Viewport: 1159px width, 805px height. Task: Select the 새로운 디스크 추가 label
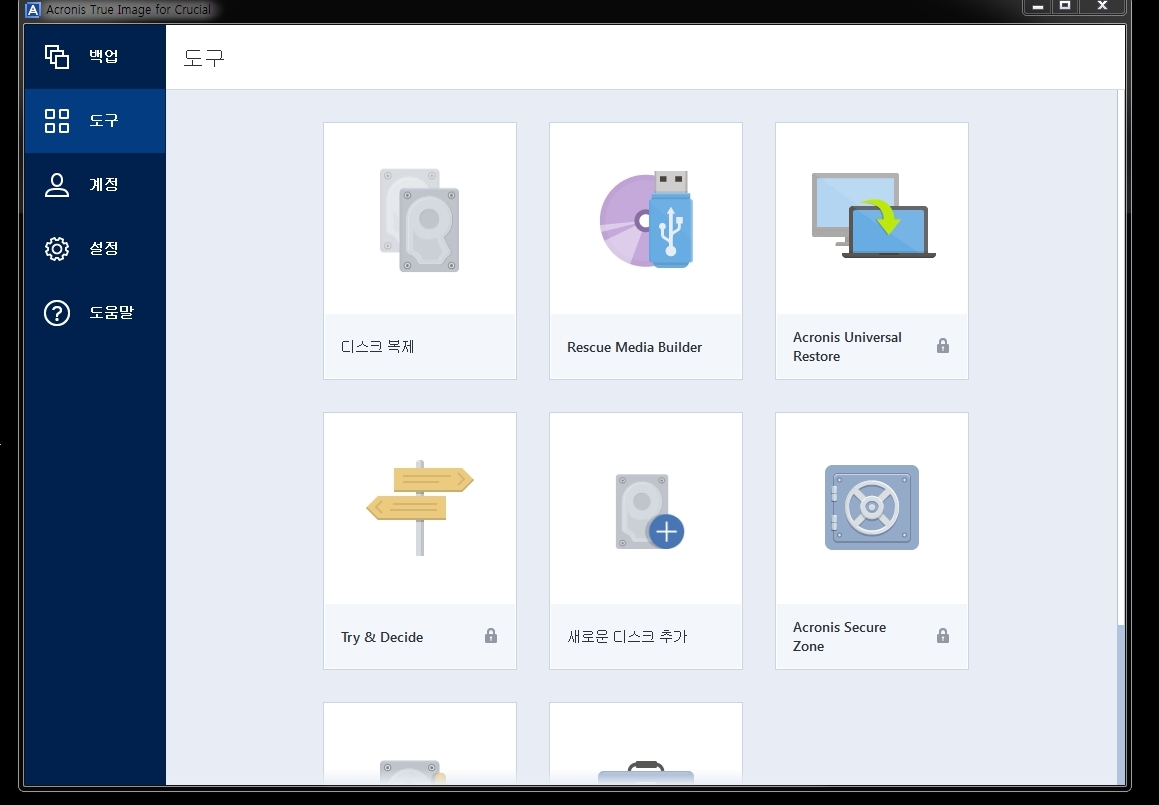628,636
